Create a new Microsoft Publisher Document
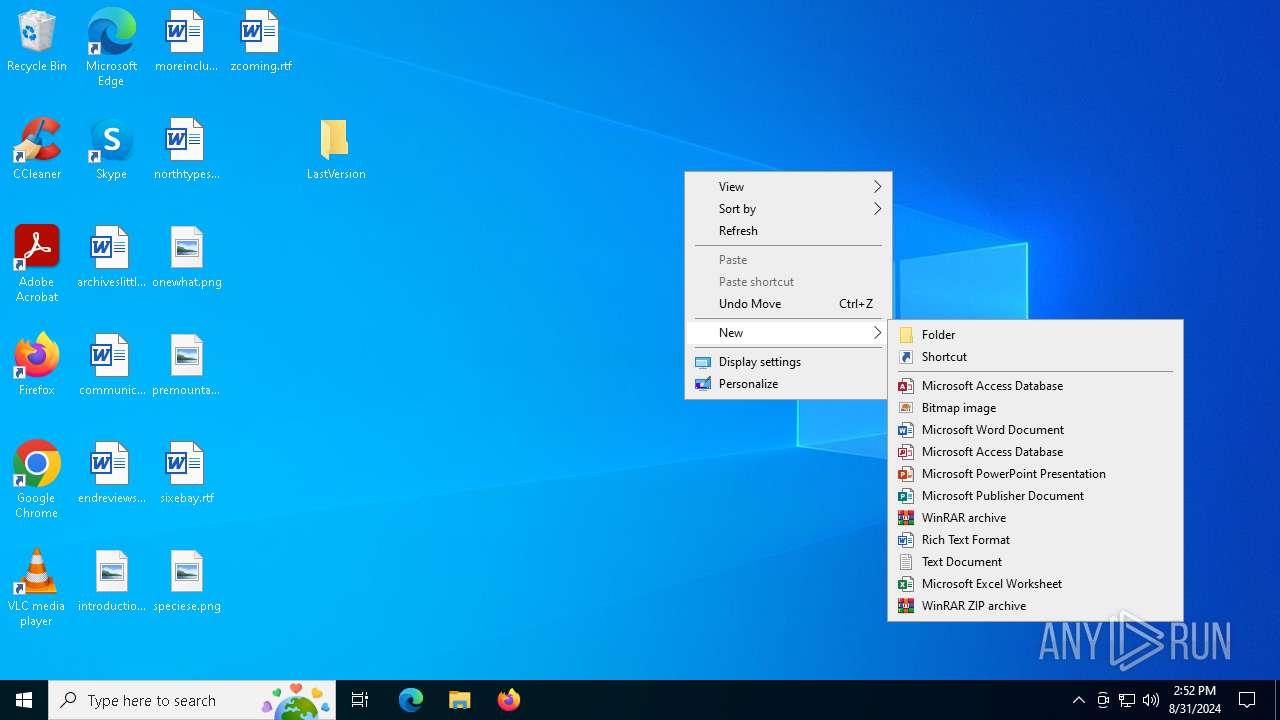Screen dimensions: 1280x720 pos(1035,496)
